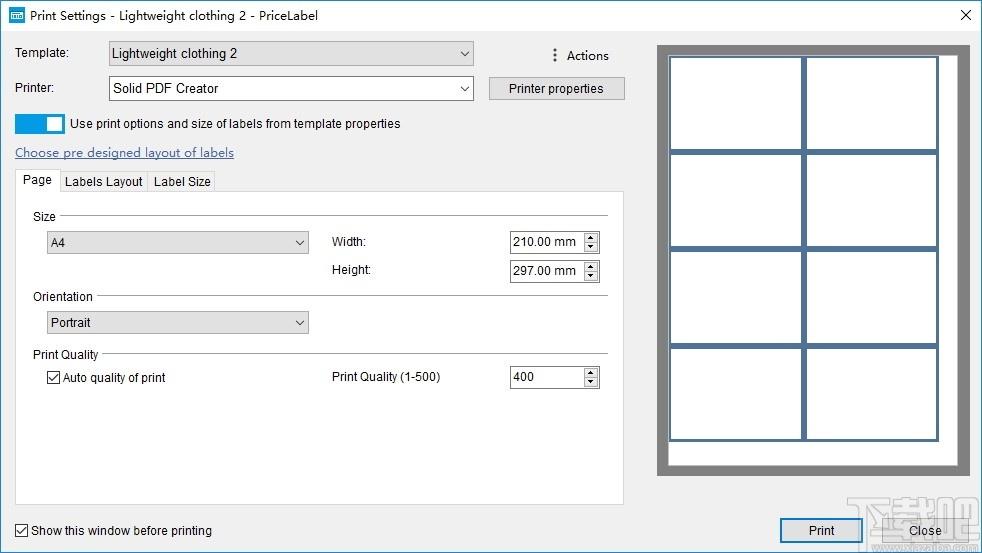Decrease Width with the down spinner arrow
The height and width of the screenshot is (553, 982).
(591, 247)
